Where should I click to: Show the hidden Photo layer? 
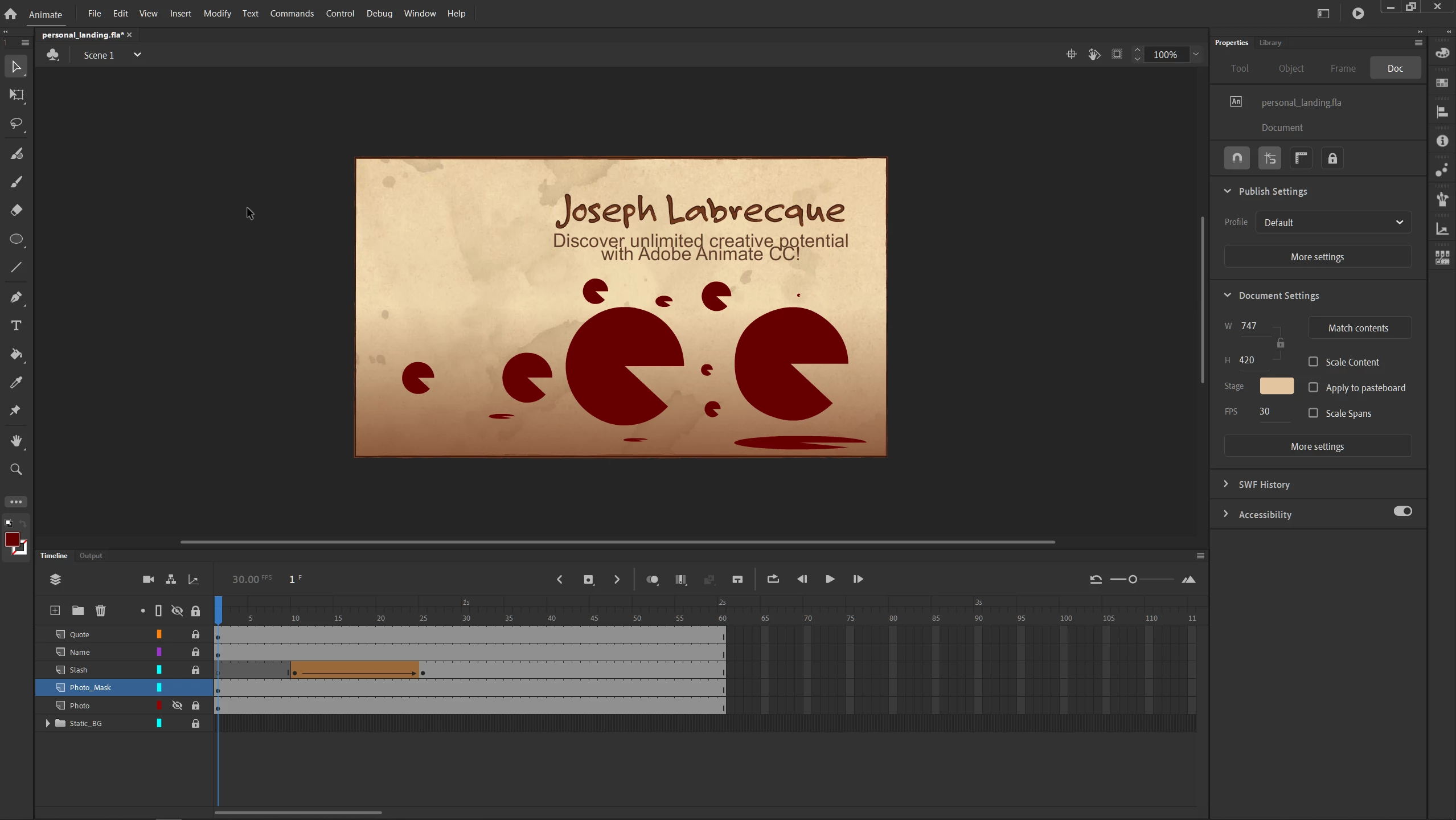pyautogui.click(x=177, y=706)
